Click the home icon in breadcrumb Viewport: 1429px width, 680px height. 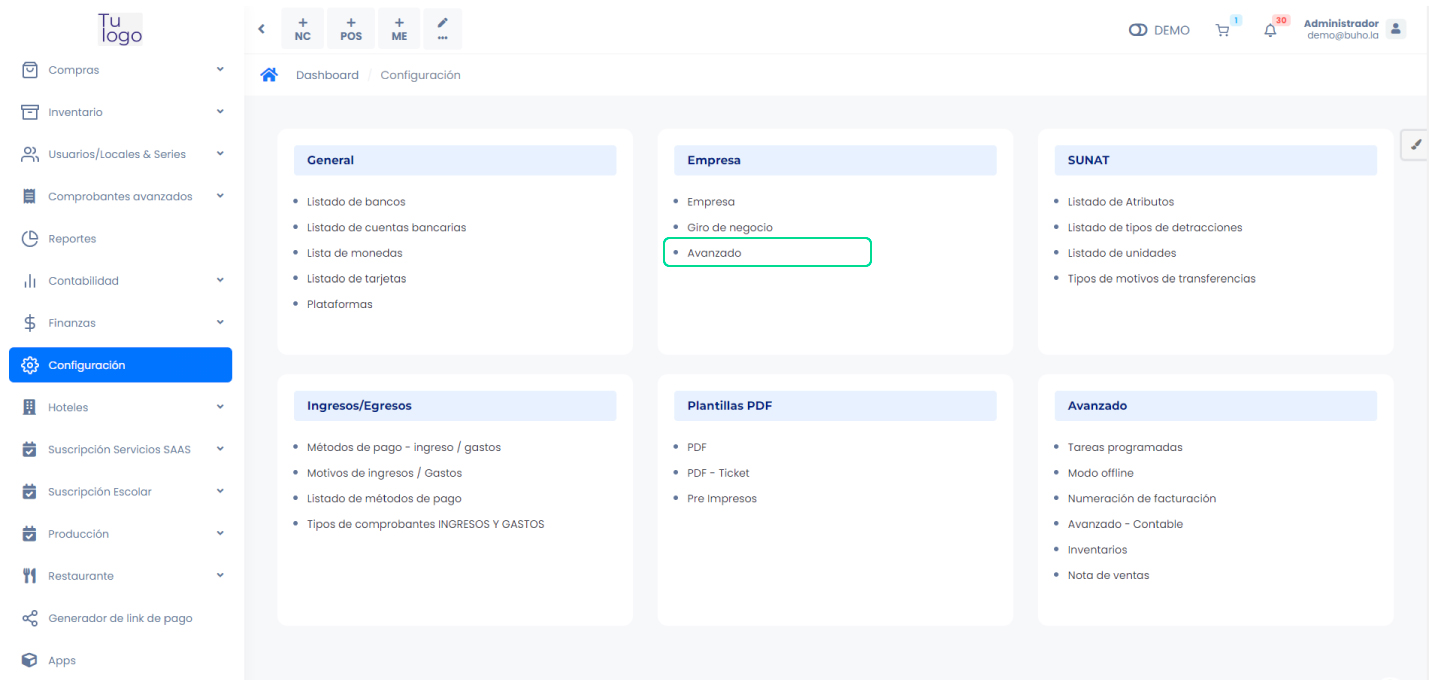[x=269, y=75]
